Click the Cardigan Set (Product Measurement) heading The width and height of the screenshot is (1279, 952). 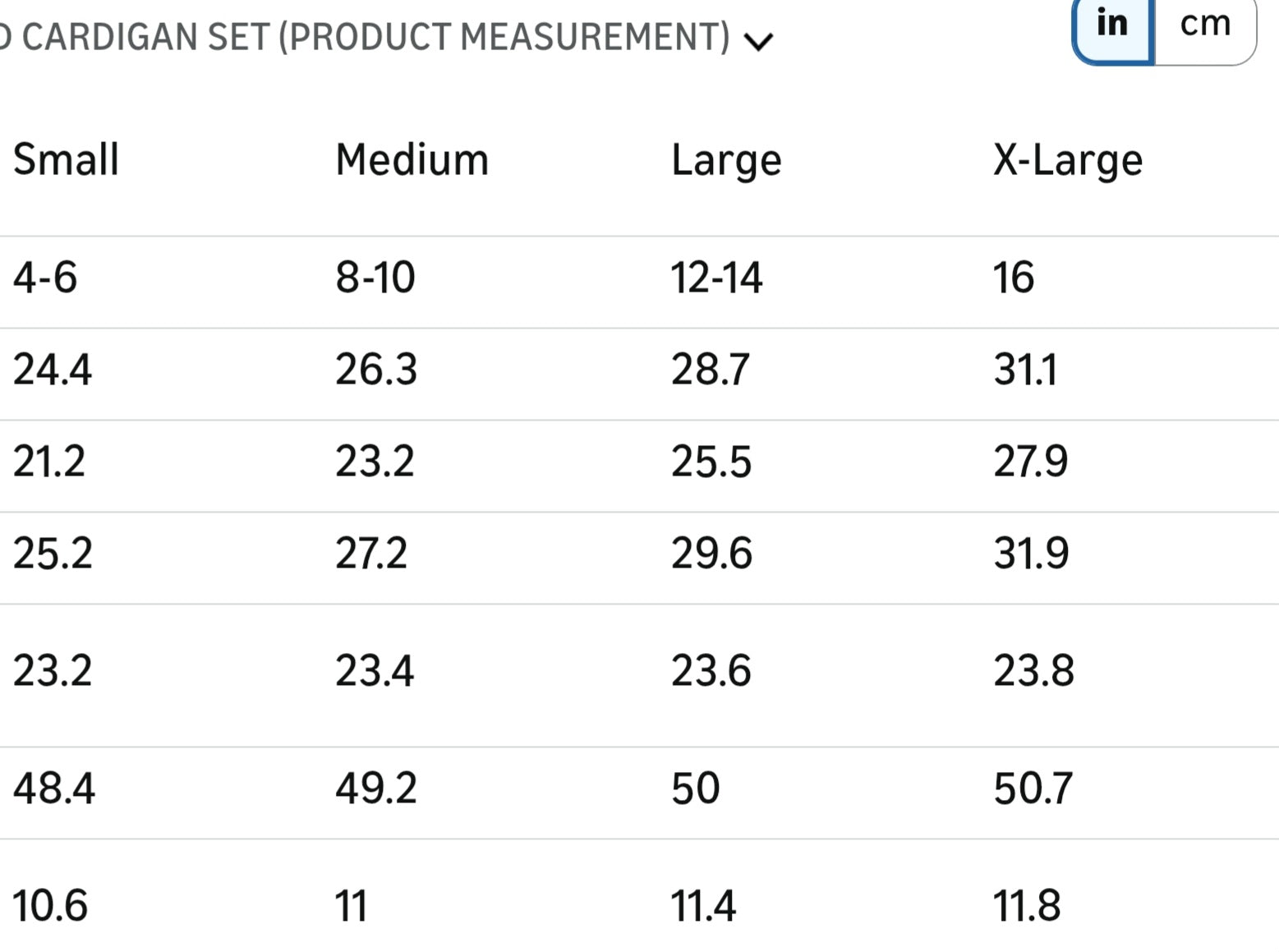pyautogui.click(x=366, y=38)
